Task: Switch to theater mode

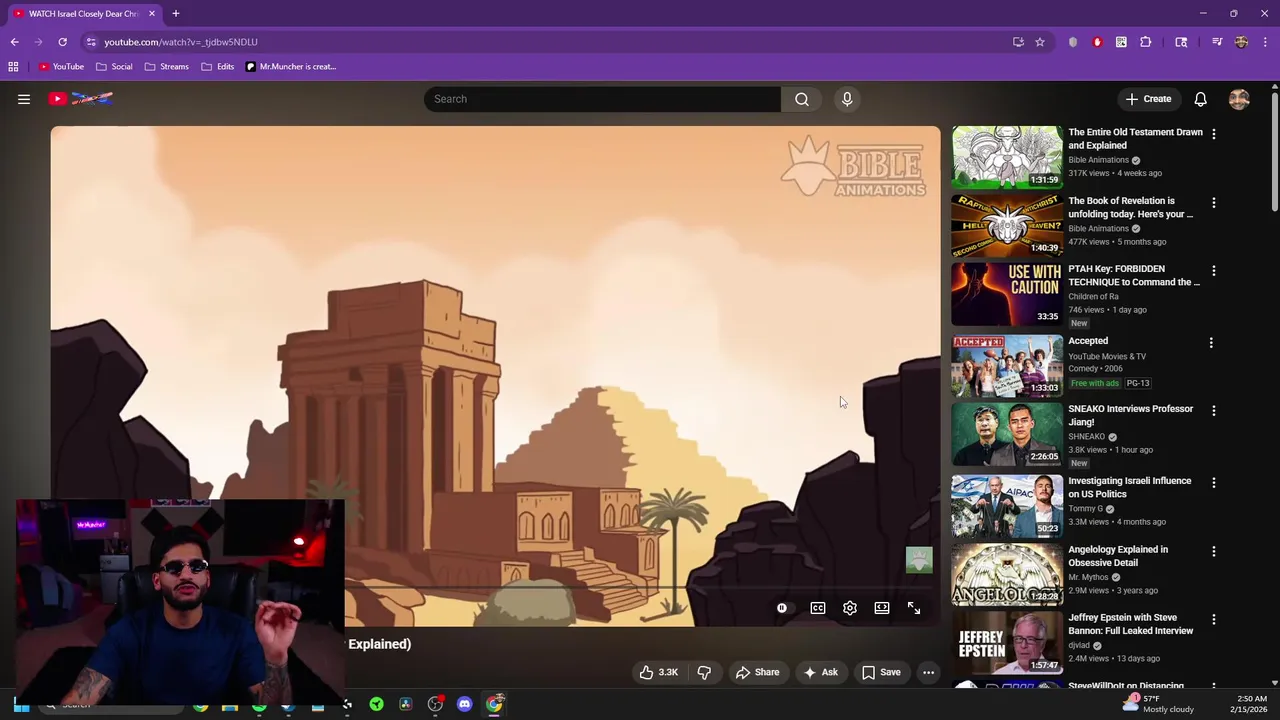Action: tap(882, 608)
